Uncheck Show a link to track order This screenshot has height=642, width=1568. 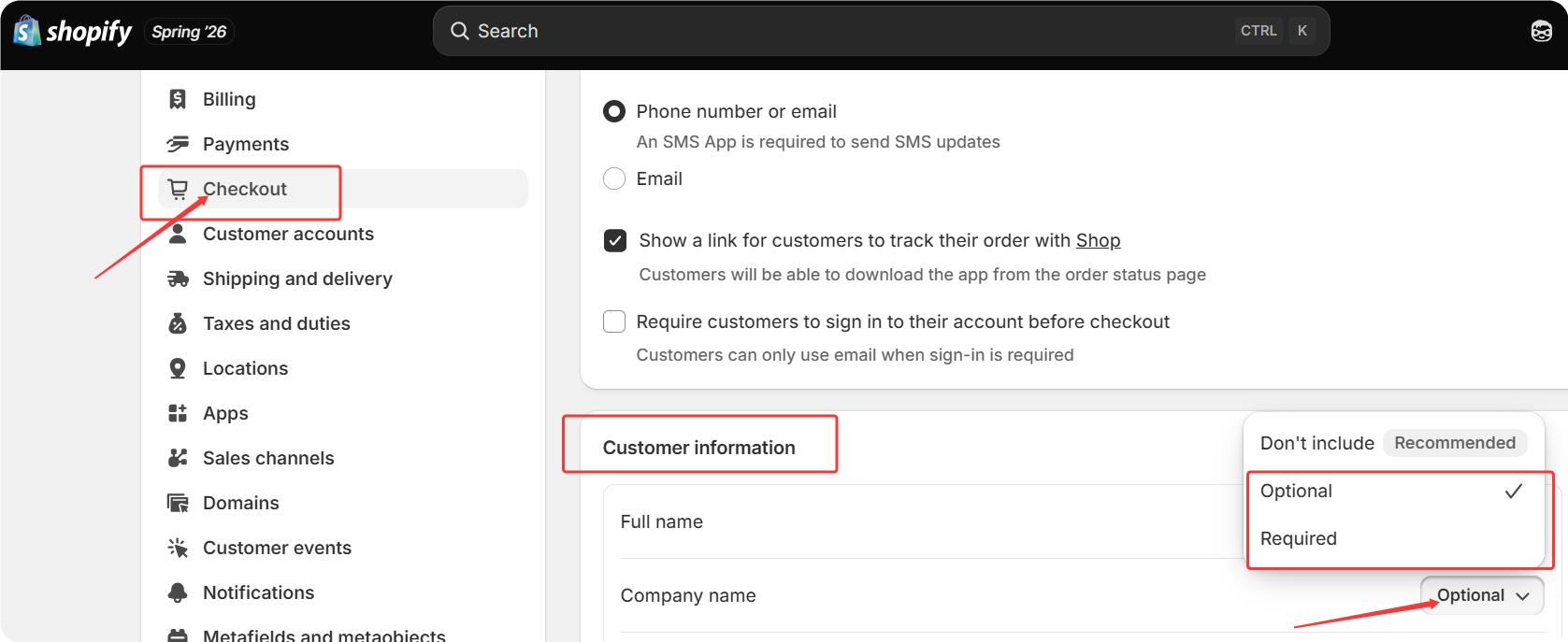[x=615, y=241]
